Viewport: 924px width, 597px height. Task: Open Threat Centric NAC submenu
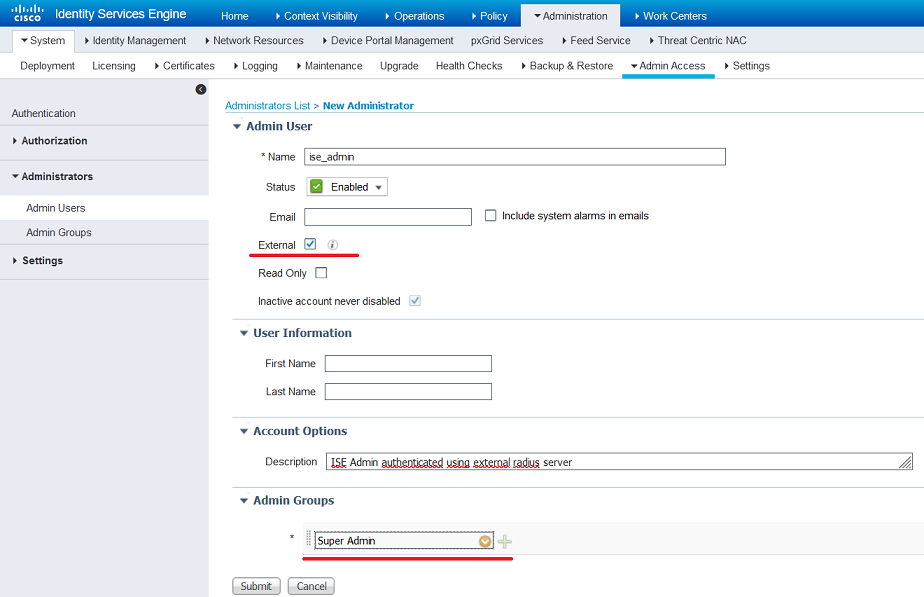pos(698,40)
